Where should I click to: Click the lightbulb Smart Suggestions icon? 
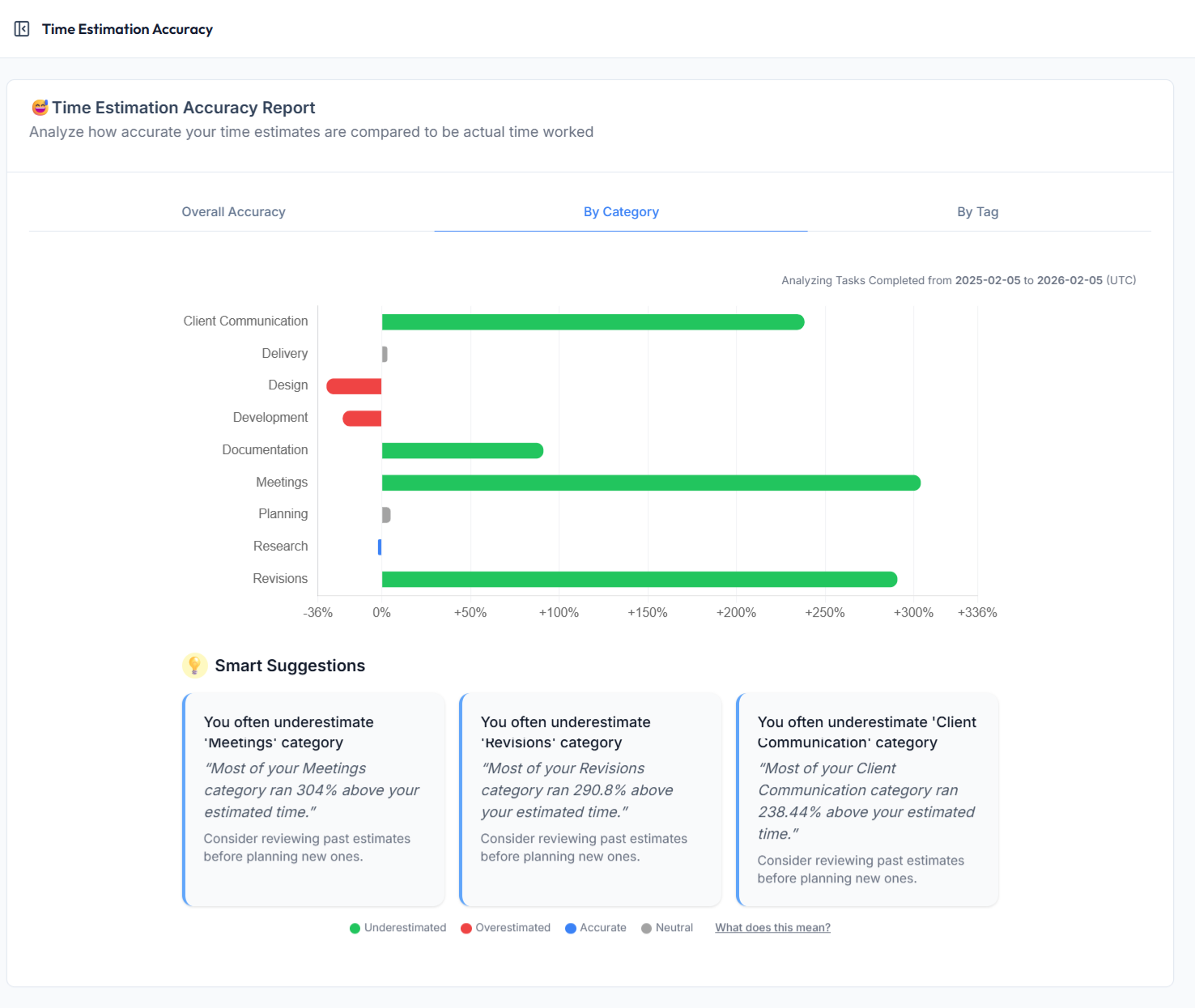(x=194, y=666)
